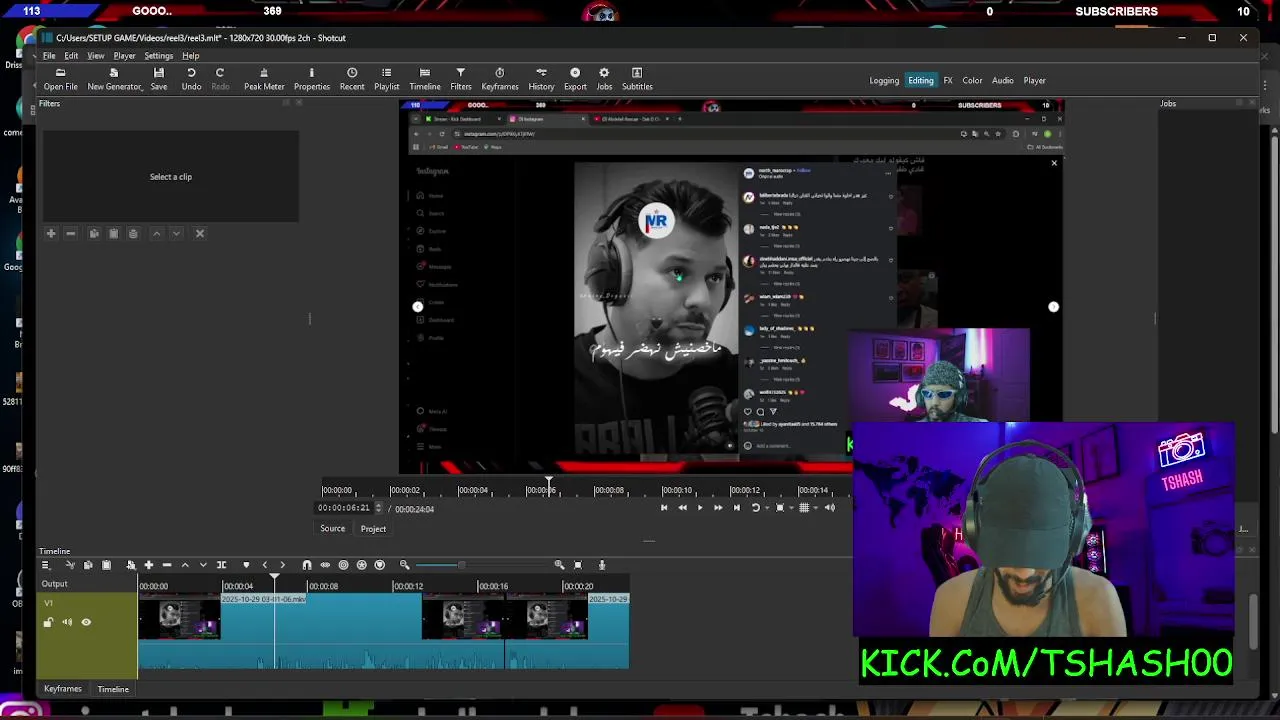Image resolution: width=1280 pixels, height=720 pixels.
Task: Hide track V1 with eye icon
Action: [86, 622]
